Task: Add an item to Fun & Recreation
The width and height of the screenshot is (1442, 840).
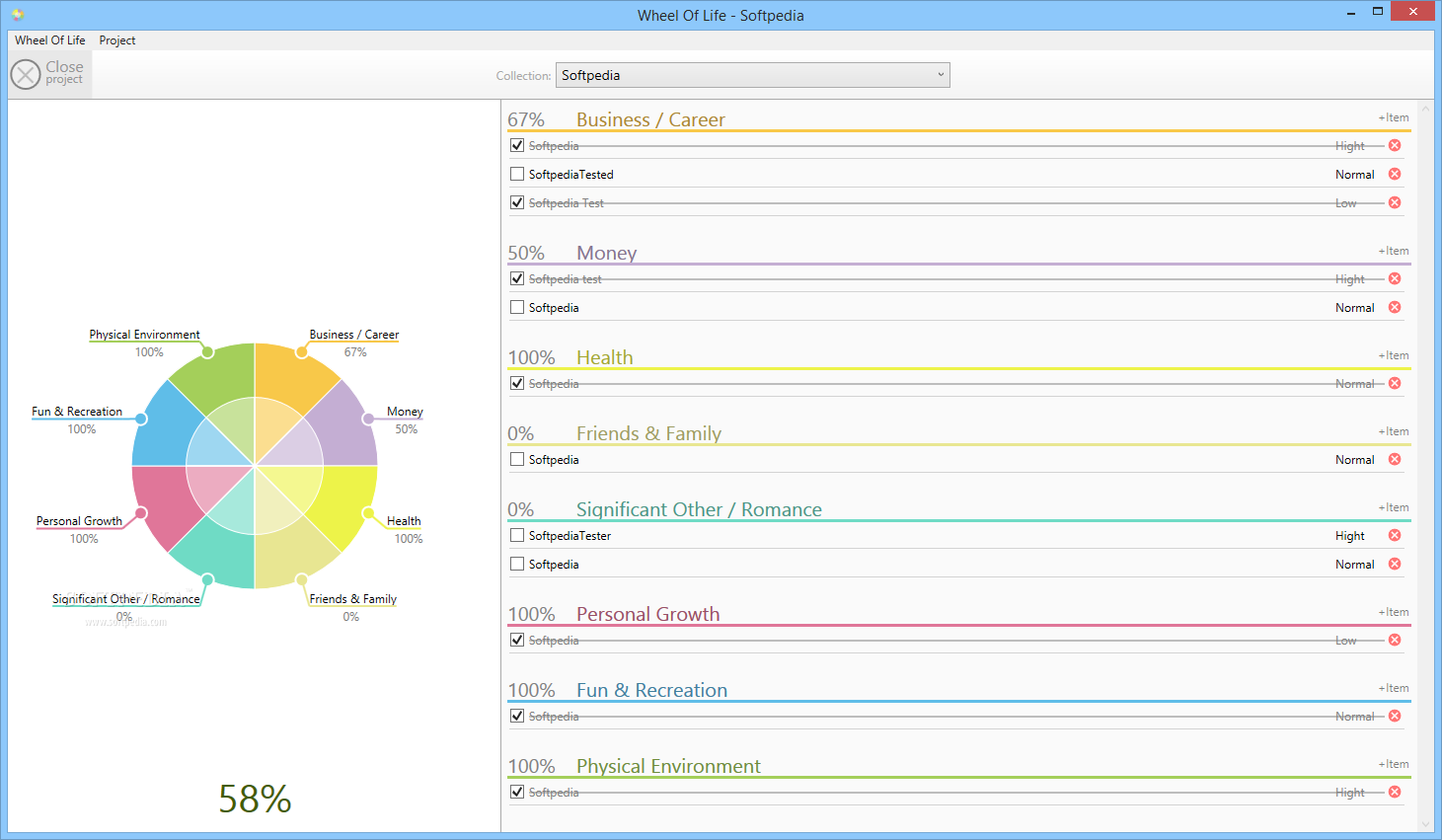Action: [x=1394, y=688]
